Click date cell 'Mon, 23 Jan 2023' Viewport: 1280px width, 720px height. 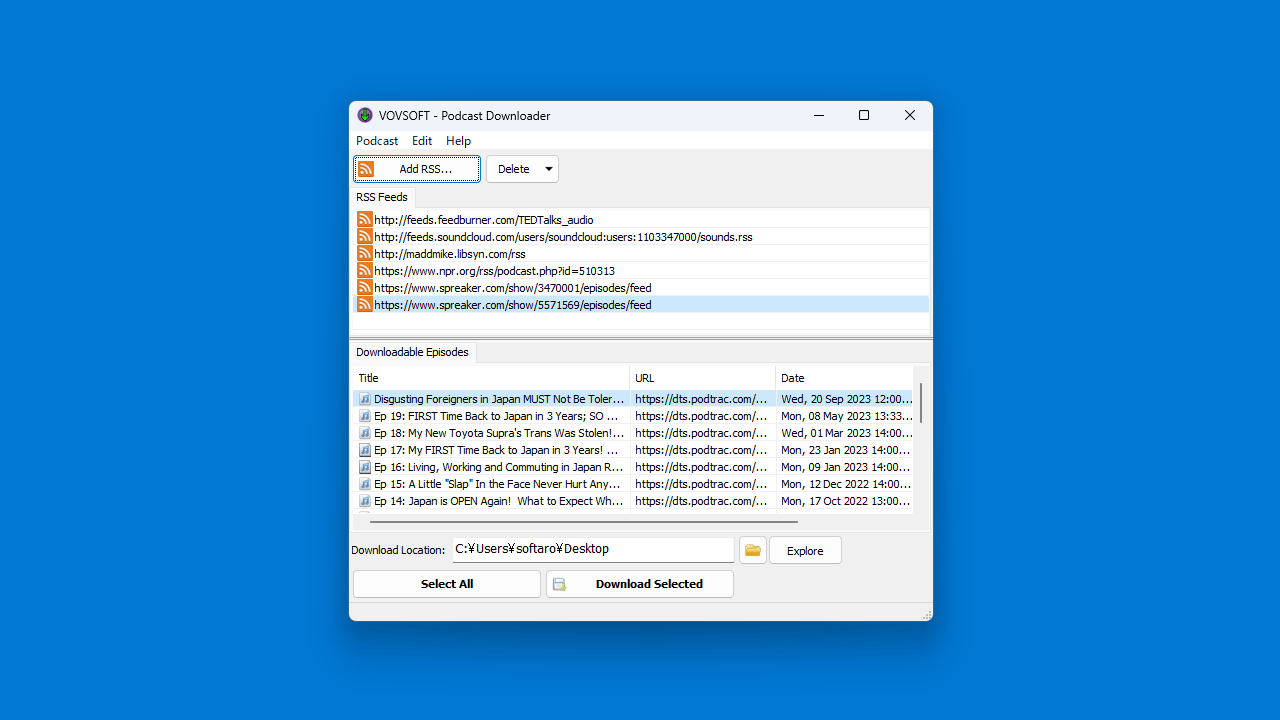(x=846, y=450)
